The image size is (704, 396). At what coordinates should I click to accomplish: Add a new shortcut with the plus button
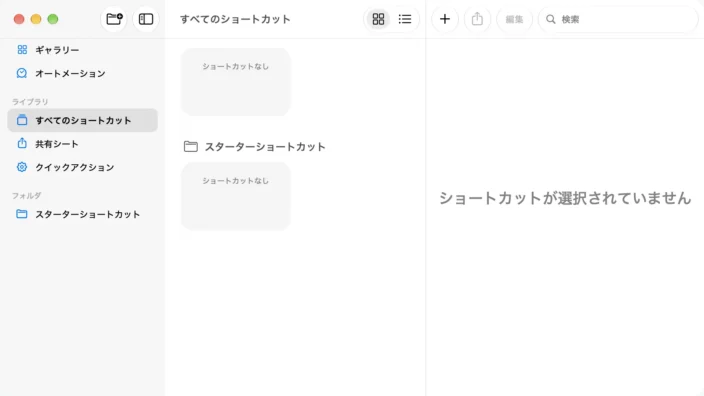[x=444, y=19]
